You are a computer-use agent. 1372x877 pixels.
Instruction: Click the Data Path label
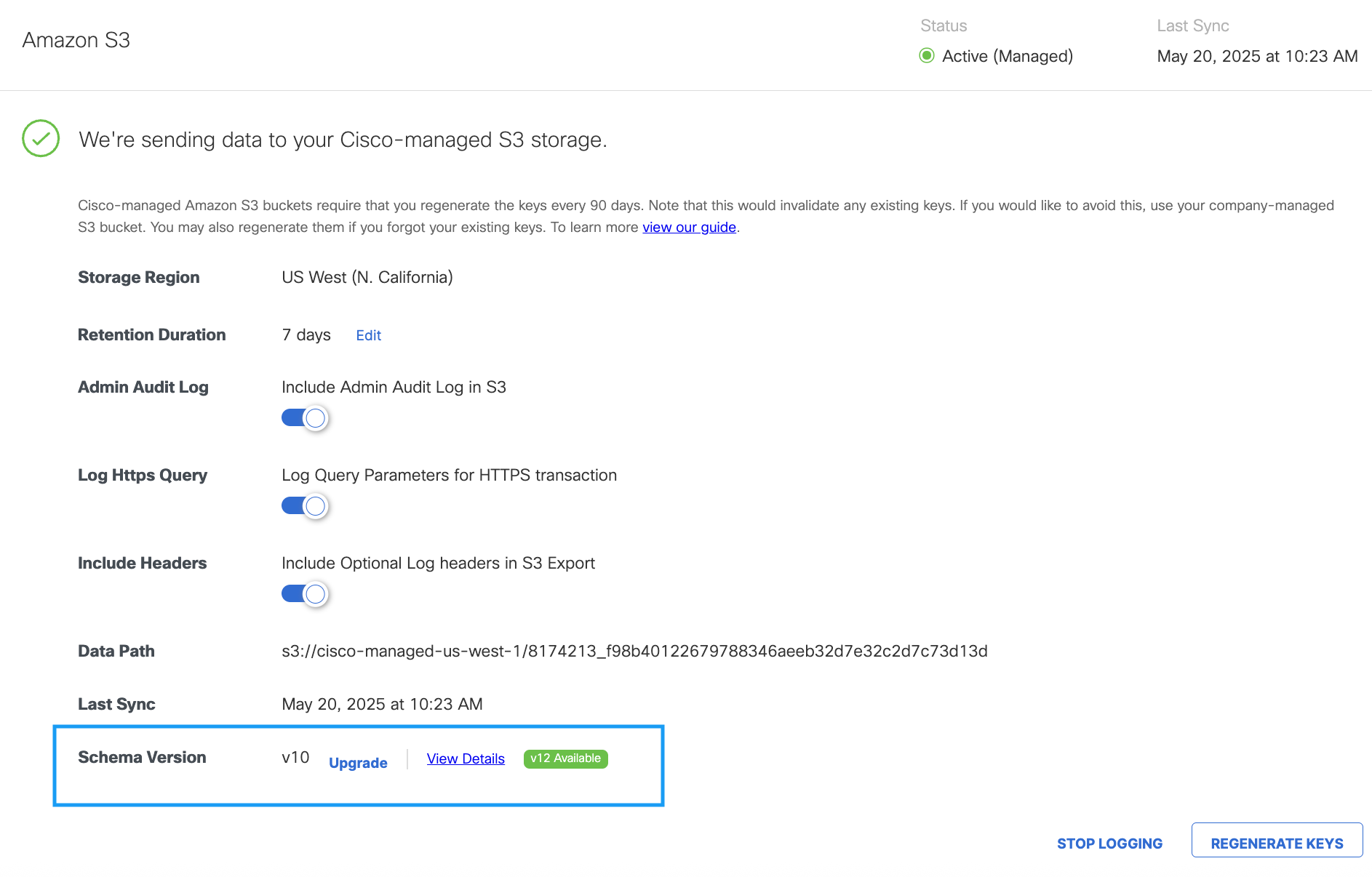tap(116, 651)
